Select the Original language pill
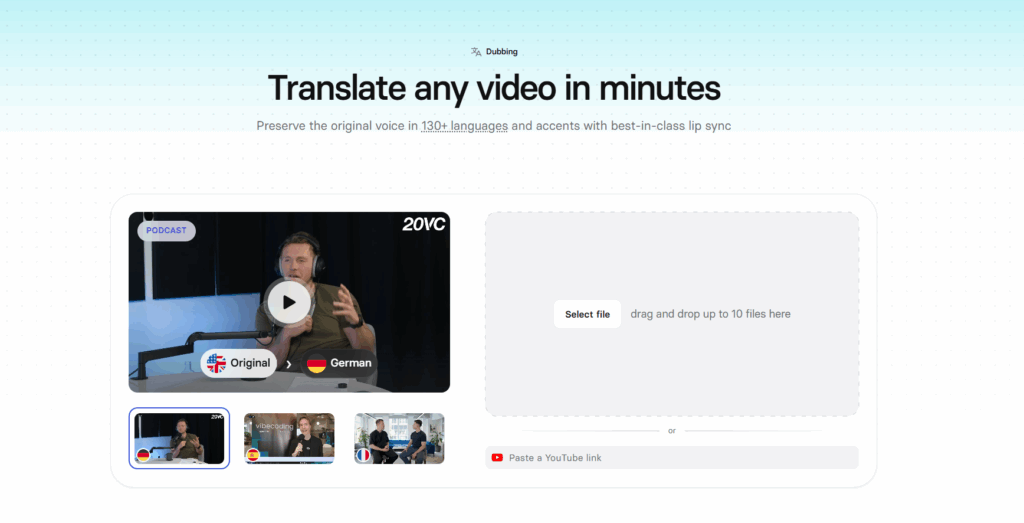Screen dimensions: 1024x523 point(238,363)
